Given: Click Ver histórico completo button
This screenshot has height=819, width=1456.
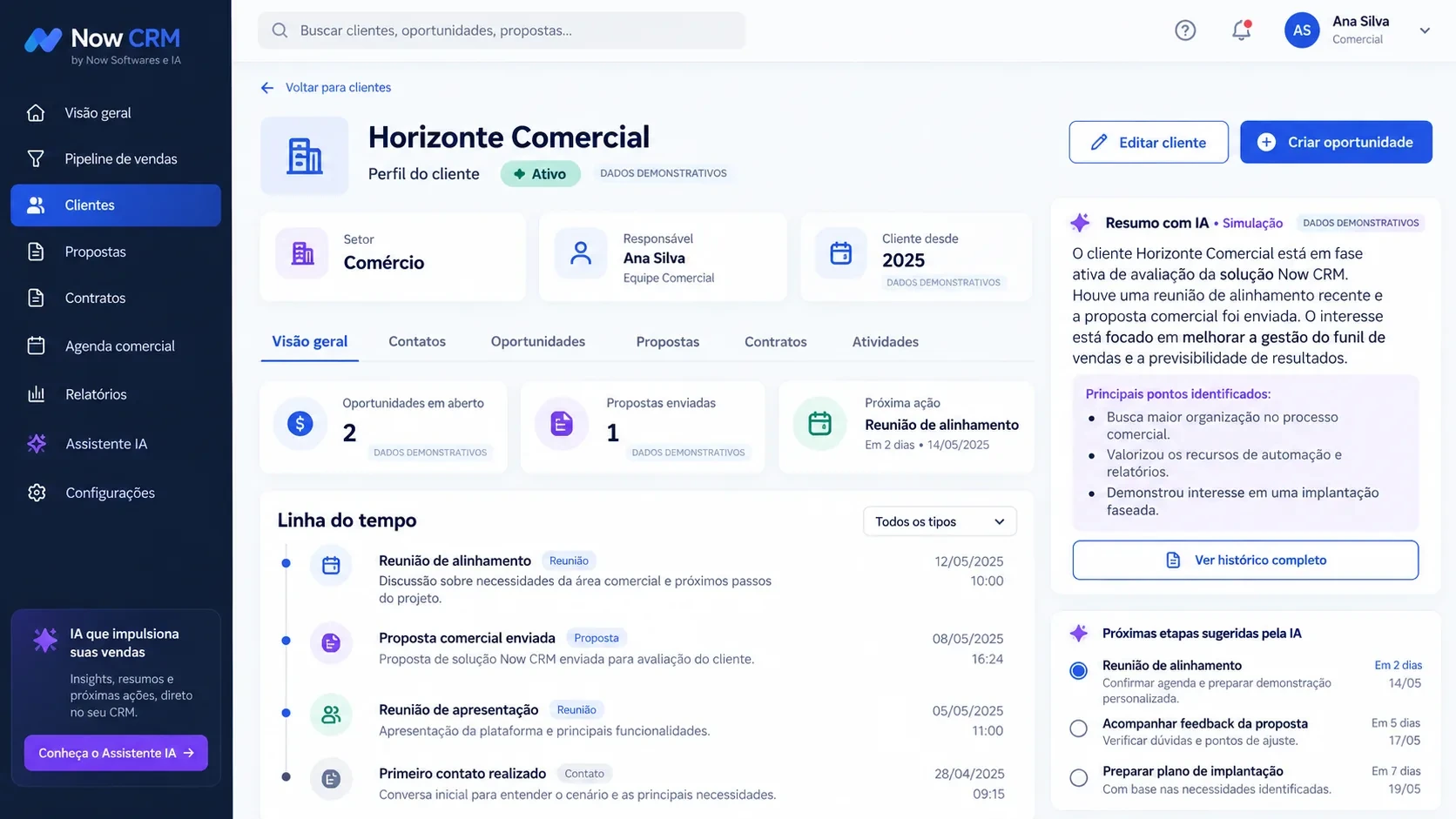Looking at the screenshot, I should click(1245, 560).
